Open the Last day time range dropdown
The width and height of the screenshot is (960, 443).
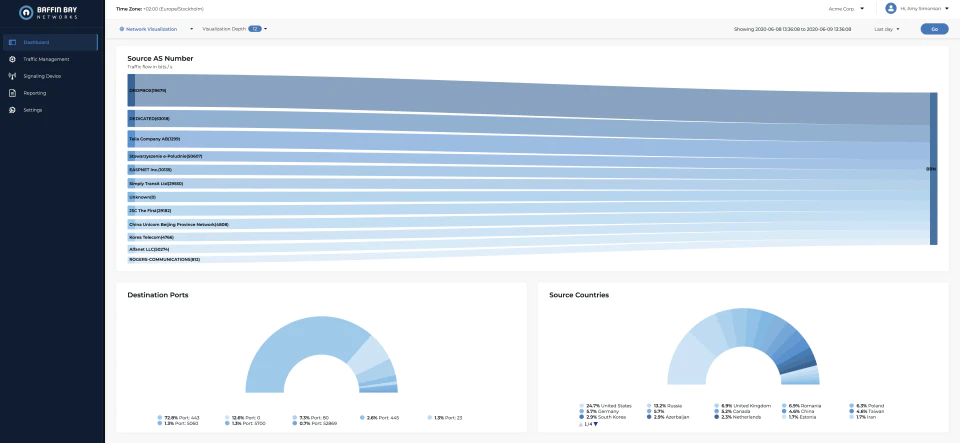click(x=887, y=29)
